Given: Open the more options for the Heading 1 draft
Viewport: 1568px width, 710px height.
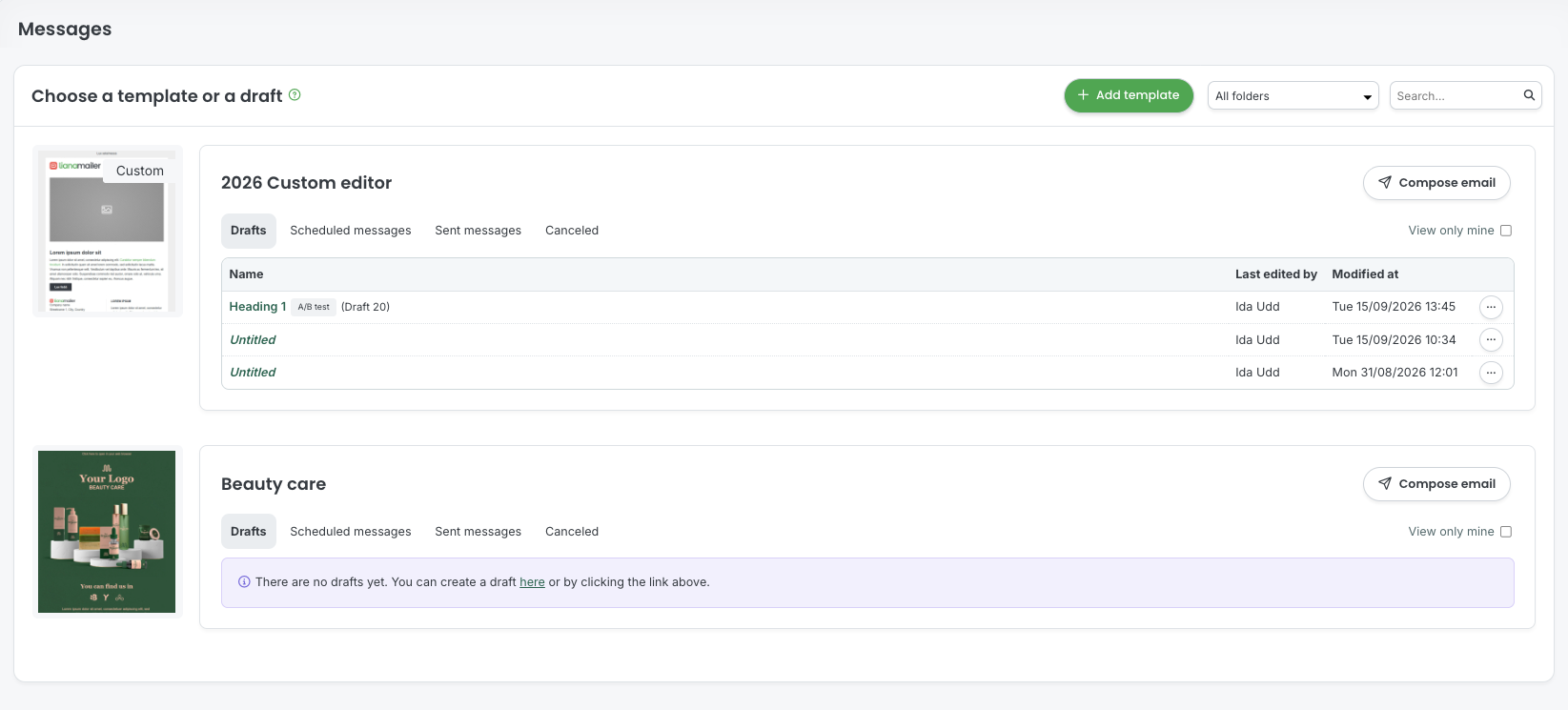Looking at the screenshot, I should point(1491,307).
